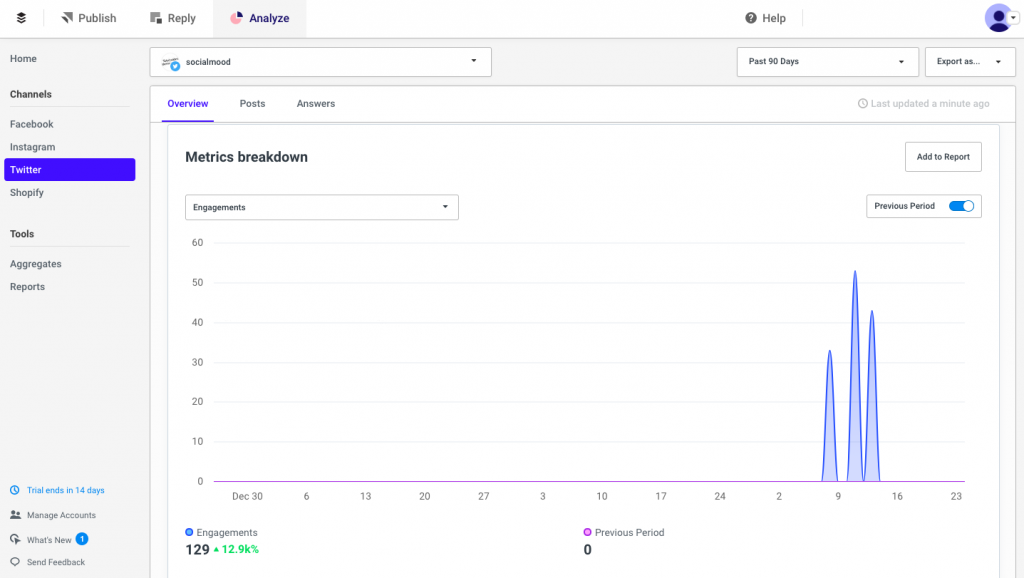Go to Home in the sidebar

coord(24,59)
